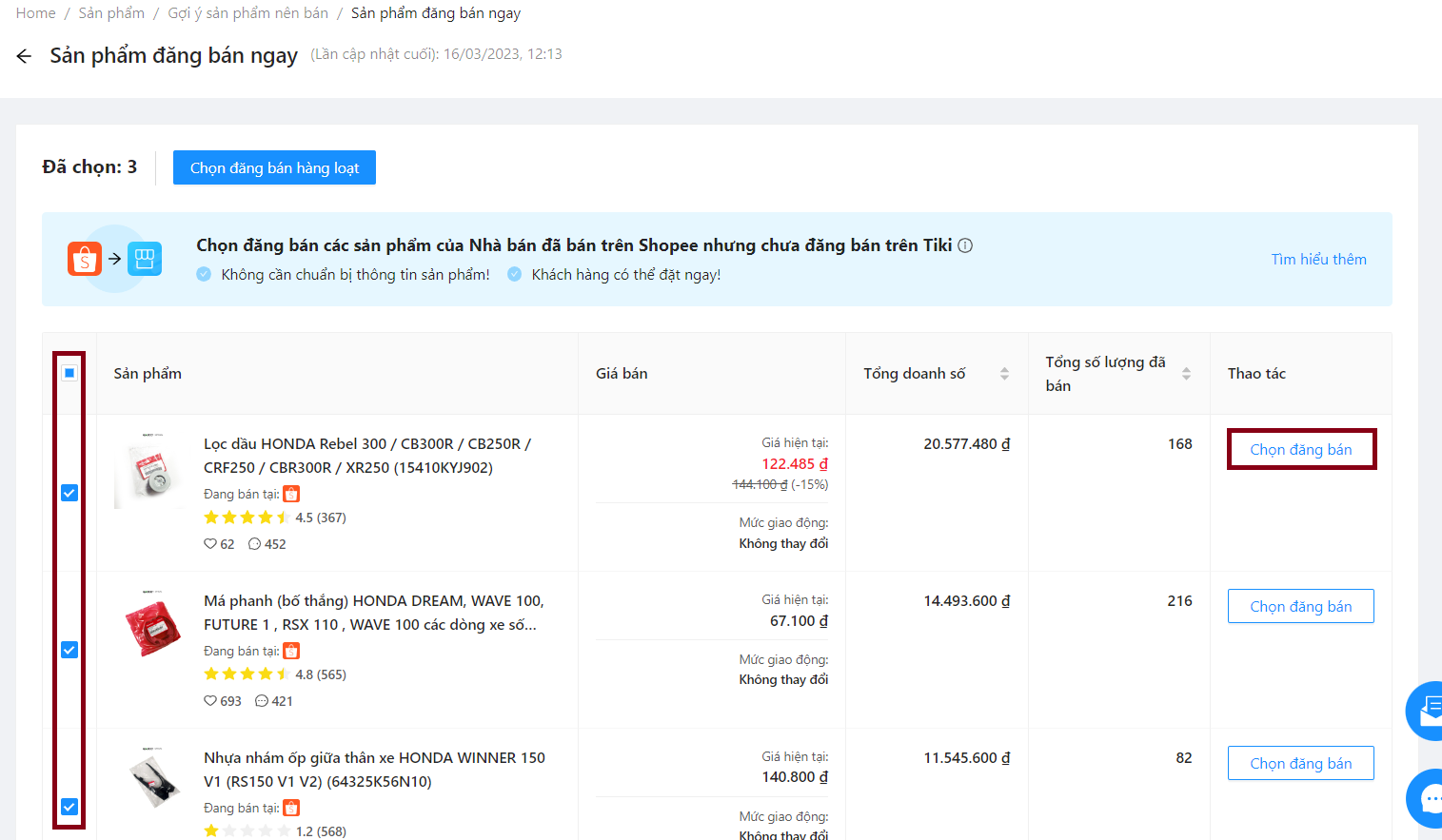Screen dimensions: 1442x840
Task: Click sold quantity 82
Action: pyautogui.click(x=1184, y=758)
